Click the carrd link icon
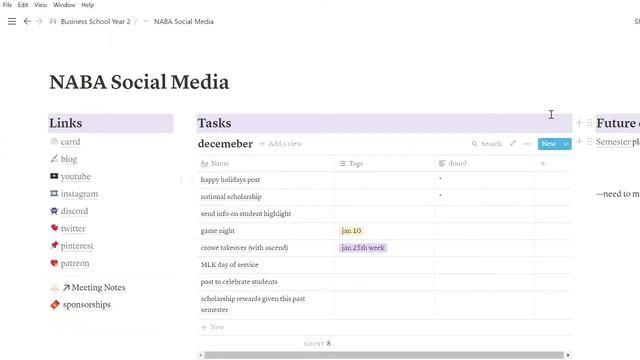Viewport: 640px width, 360px height. [x=54, y=142]
